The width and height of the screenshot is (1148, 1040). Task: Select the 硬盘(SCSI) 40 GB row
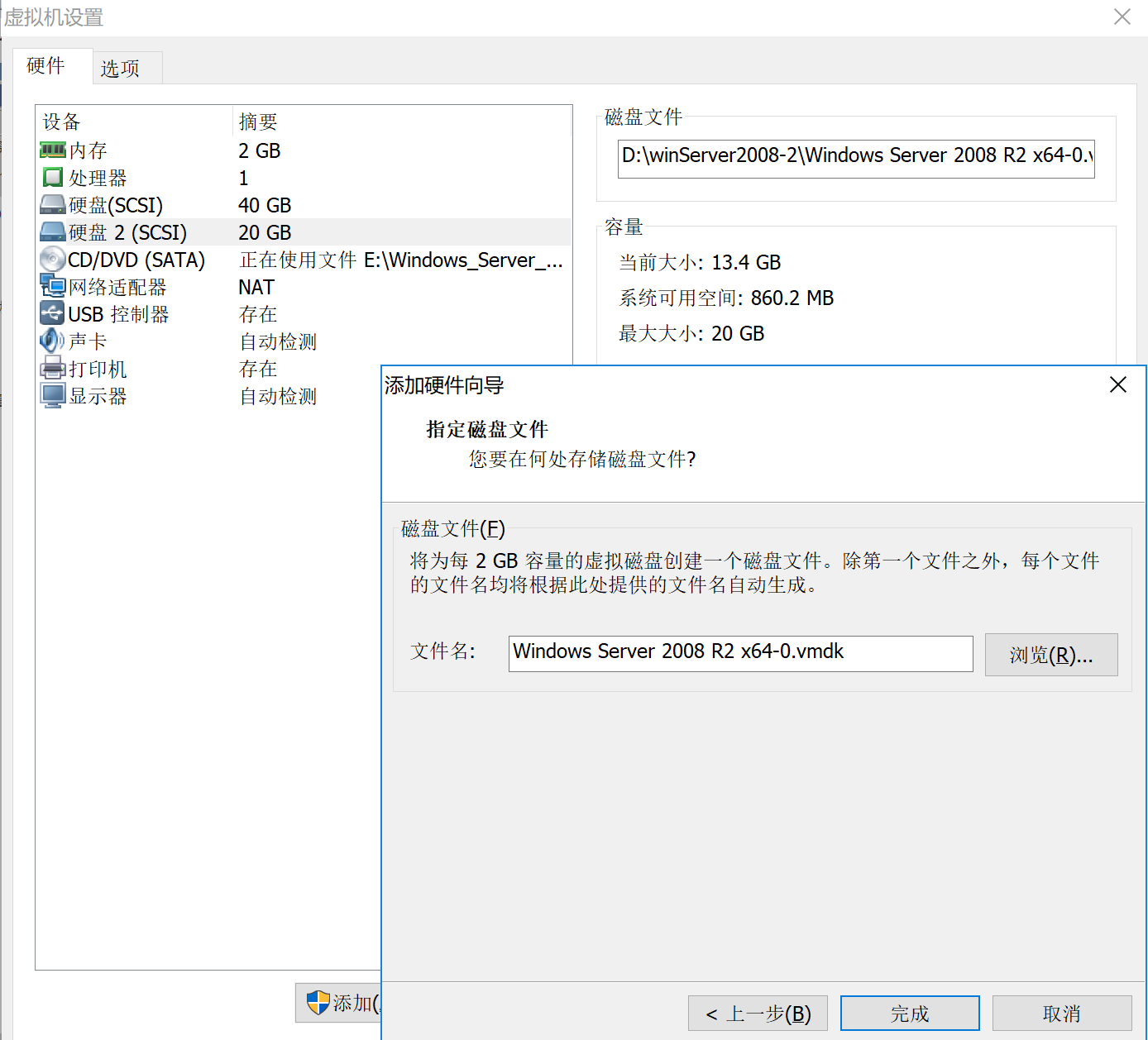(x=304, y=205)
